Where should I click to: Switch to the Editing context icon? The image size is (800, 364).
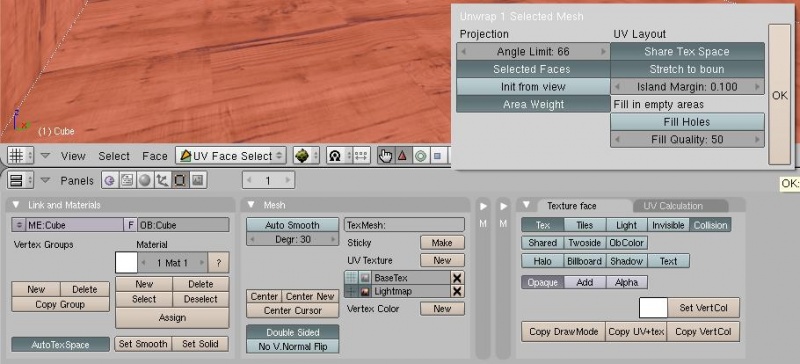pyautogui.click(x=180, y=180)
